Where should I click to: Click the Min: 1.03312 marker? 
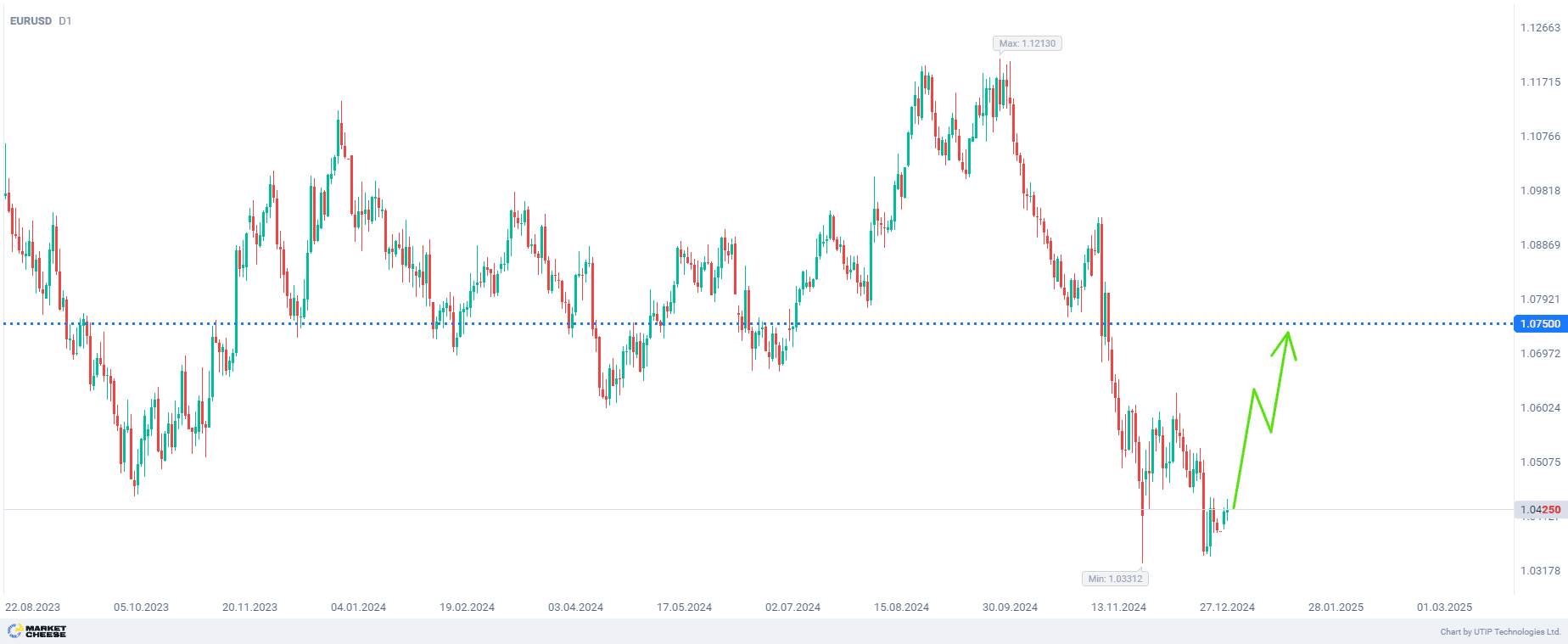click(x=1116, y=579)
